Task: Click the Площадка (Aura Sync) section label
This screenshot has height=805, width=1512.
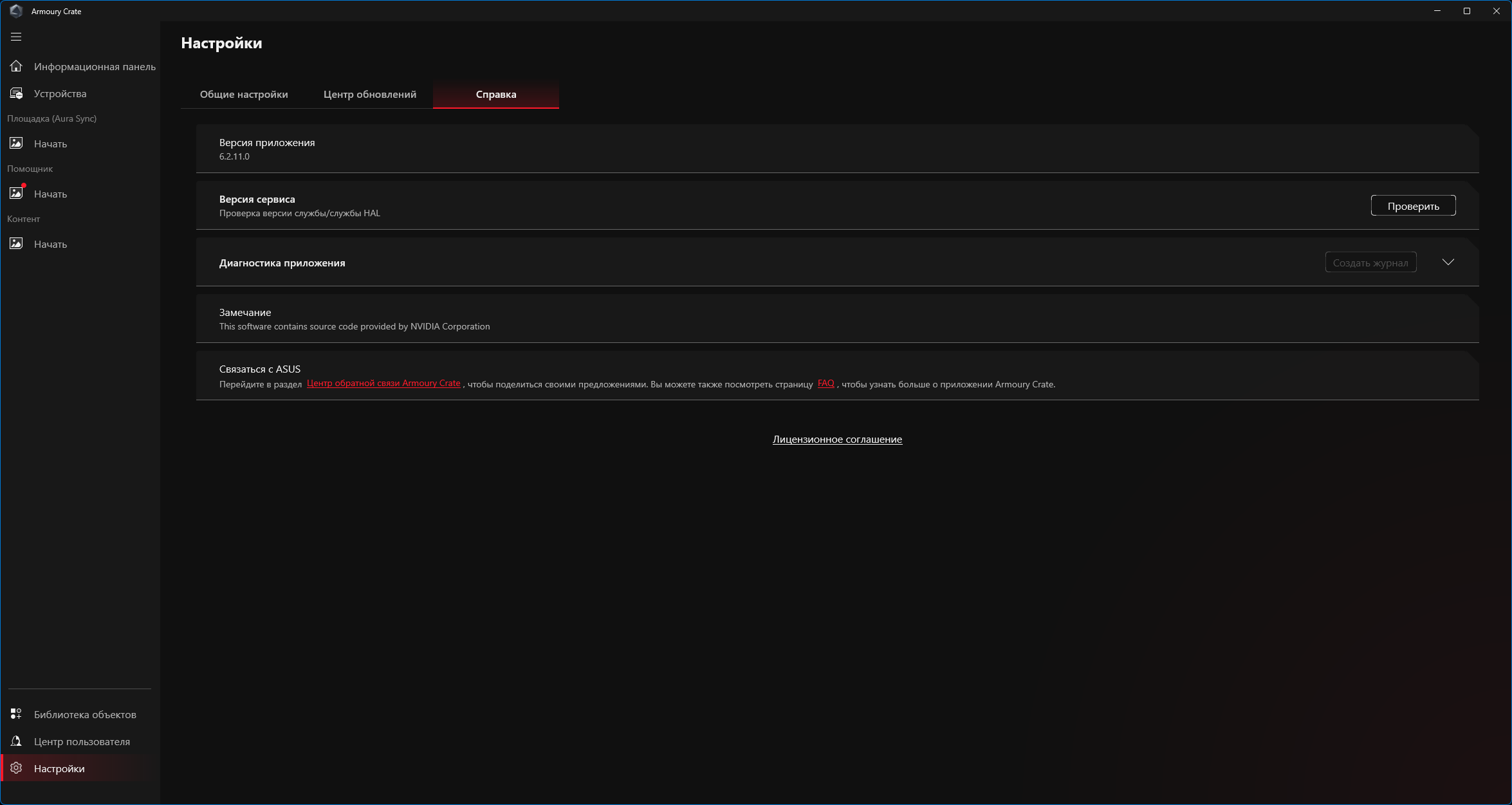Action: tap(52, 118)
